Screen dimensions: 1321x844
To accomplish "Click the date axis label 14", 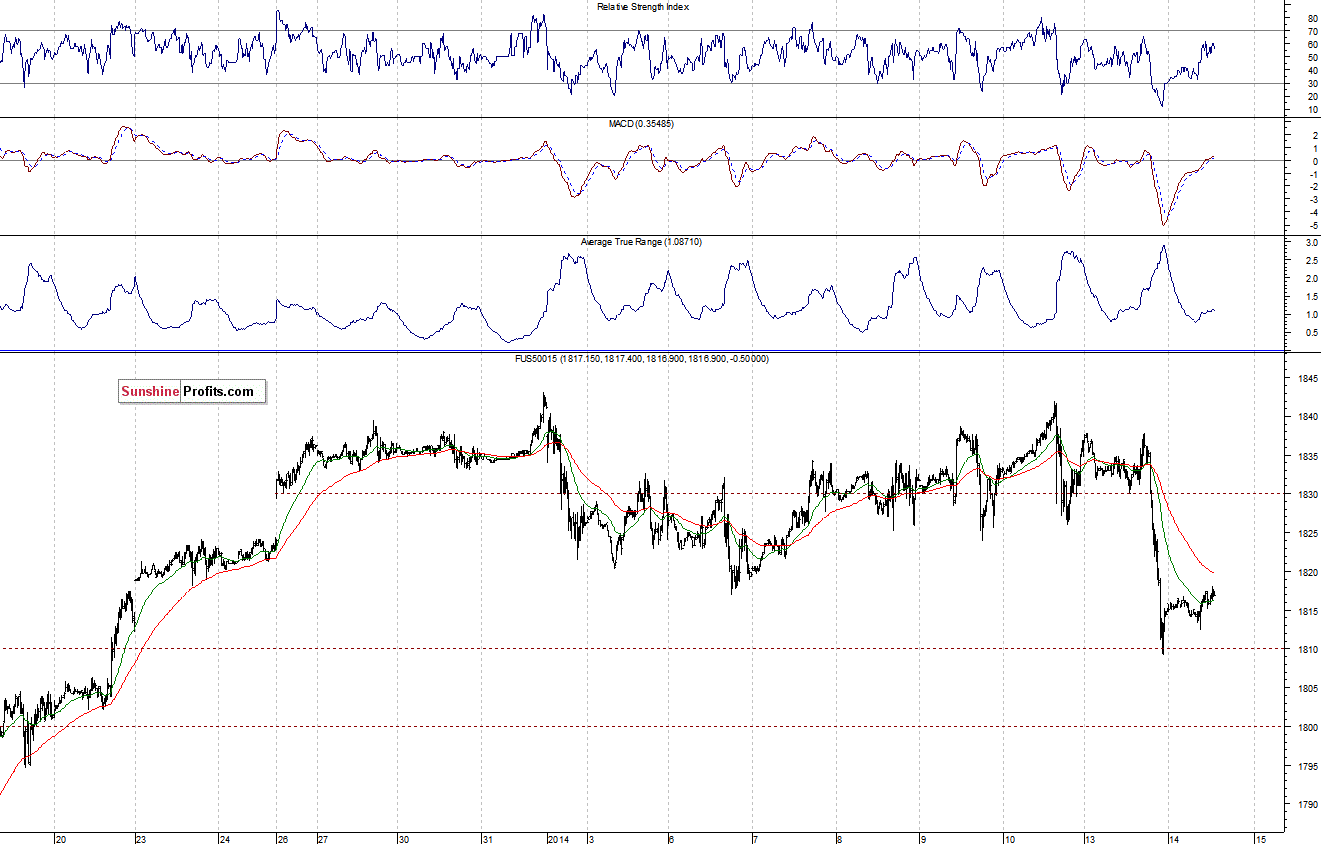I will 1175,839.
